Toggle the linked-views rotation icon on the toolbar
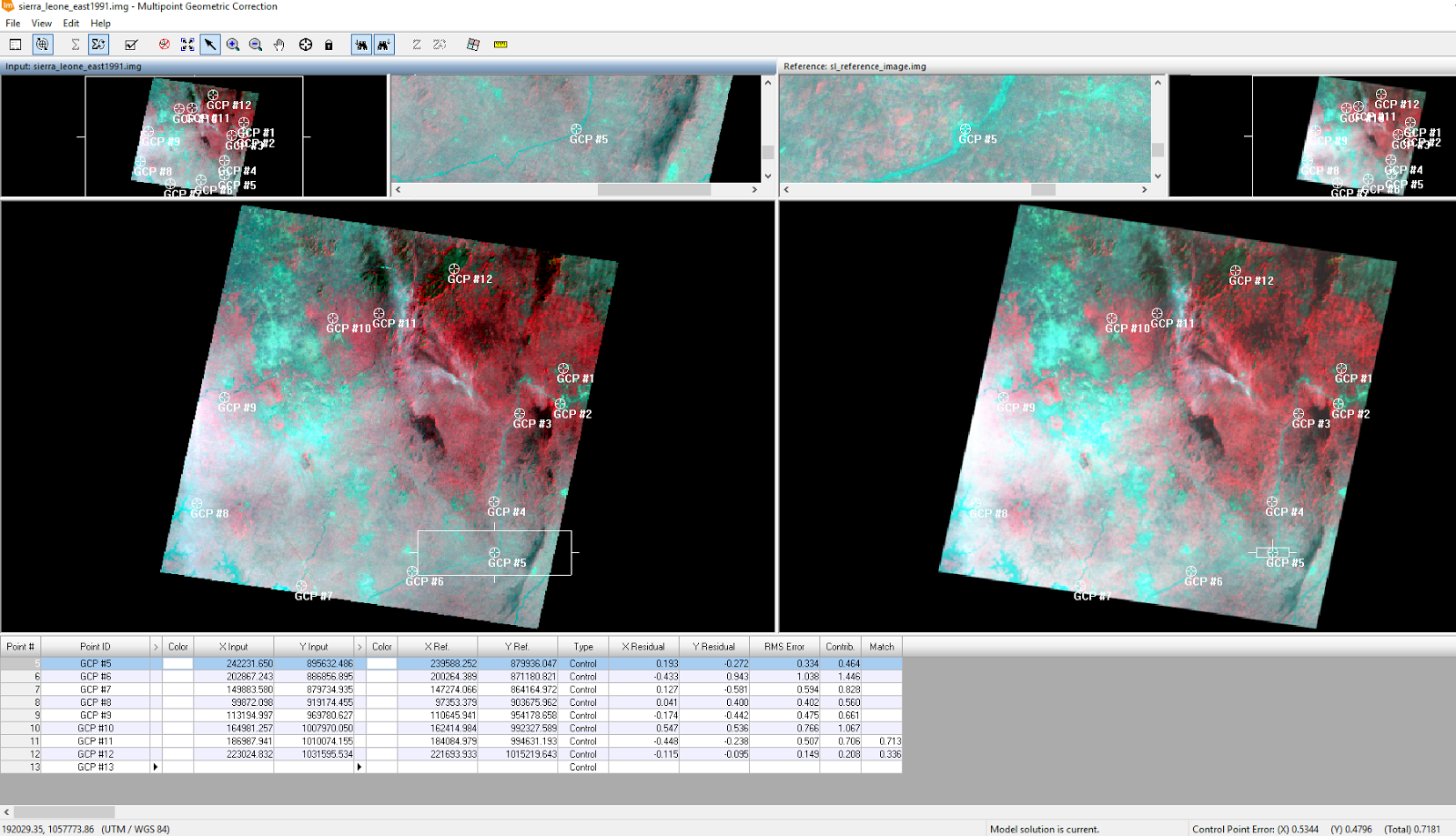 pyautogui.click(x=40, y=45)
